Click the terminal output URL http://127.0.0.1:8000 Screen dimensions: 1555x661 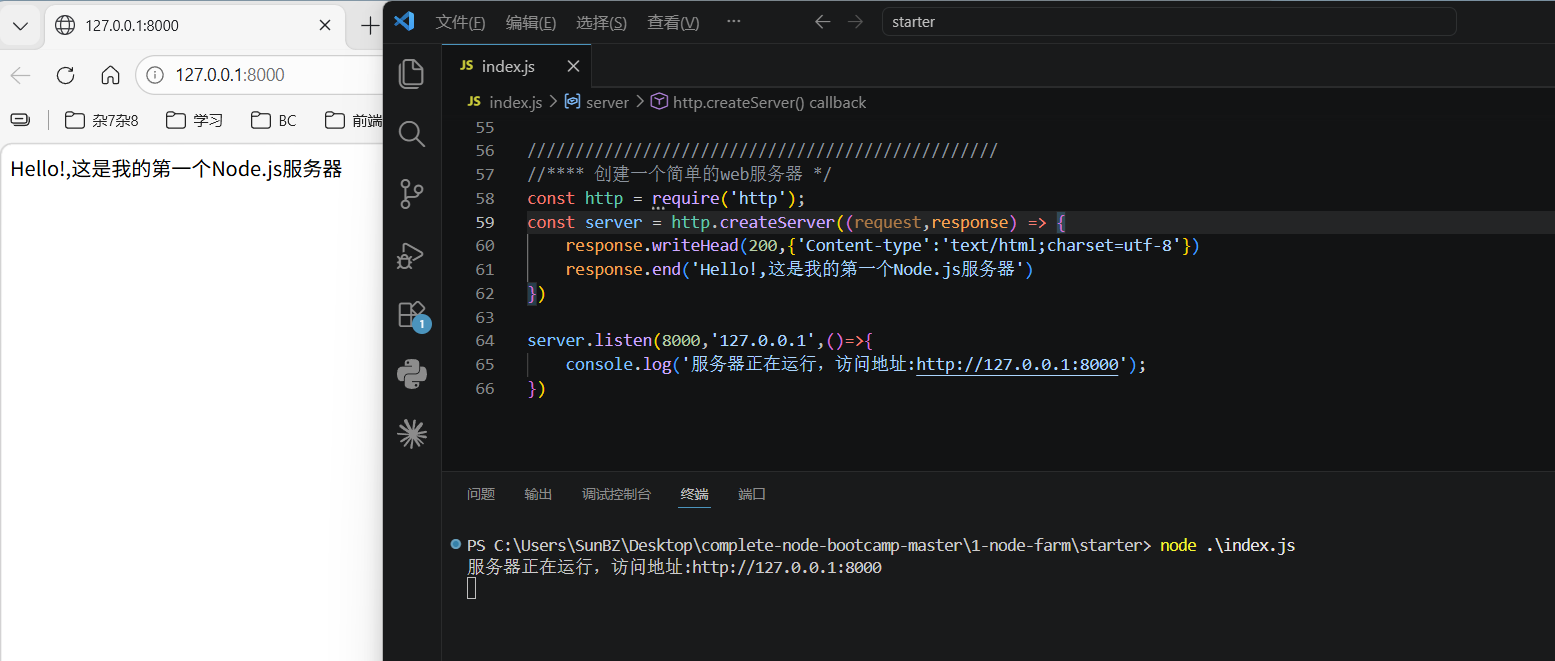787,568
